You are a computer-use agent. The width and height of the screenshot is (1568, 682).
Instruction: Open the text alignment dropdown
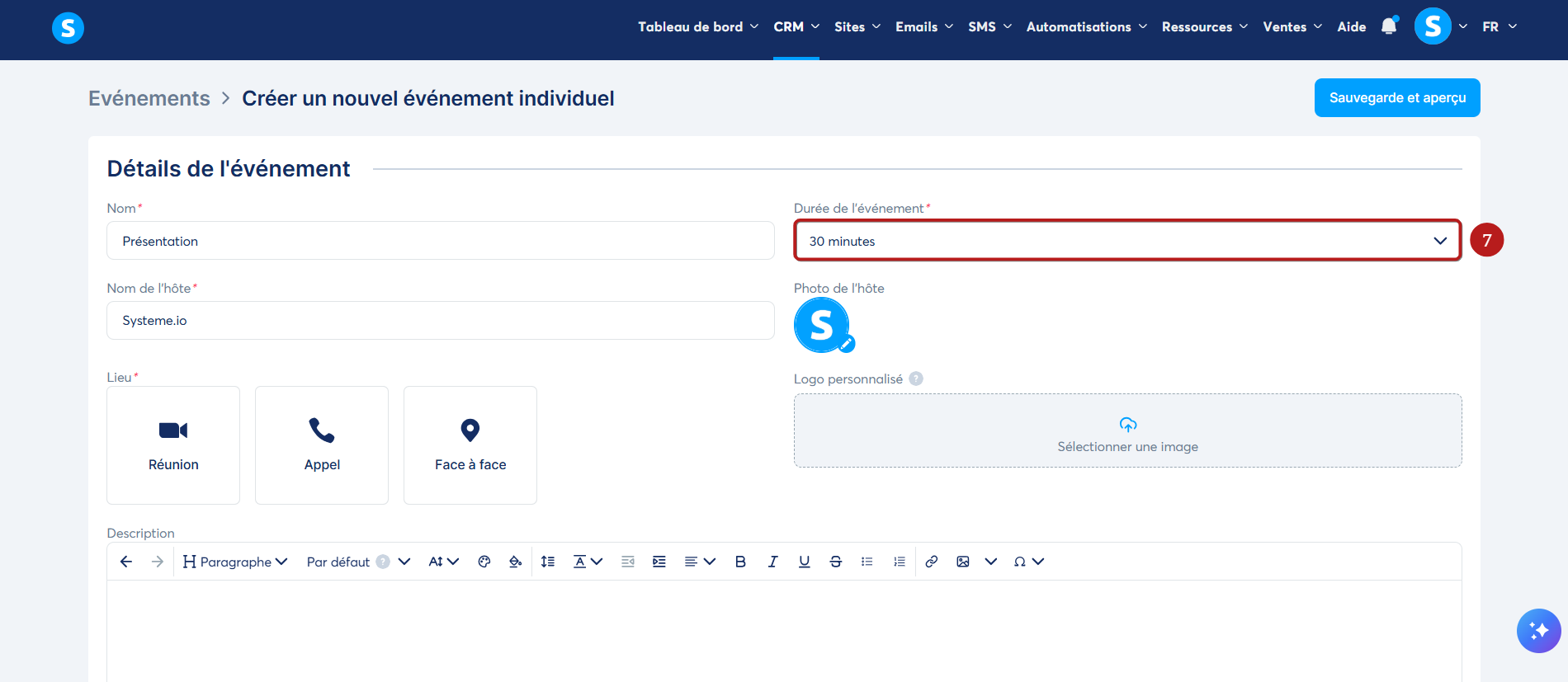pos(700,562)
